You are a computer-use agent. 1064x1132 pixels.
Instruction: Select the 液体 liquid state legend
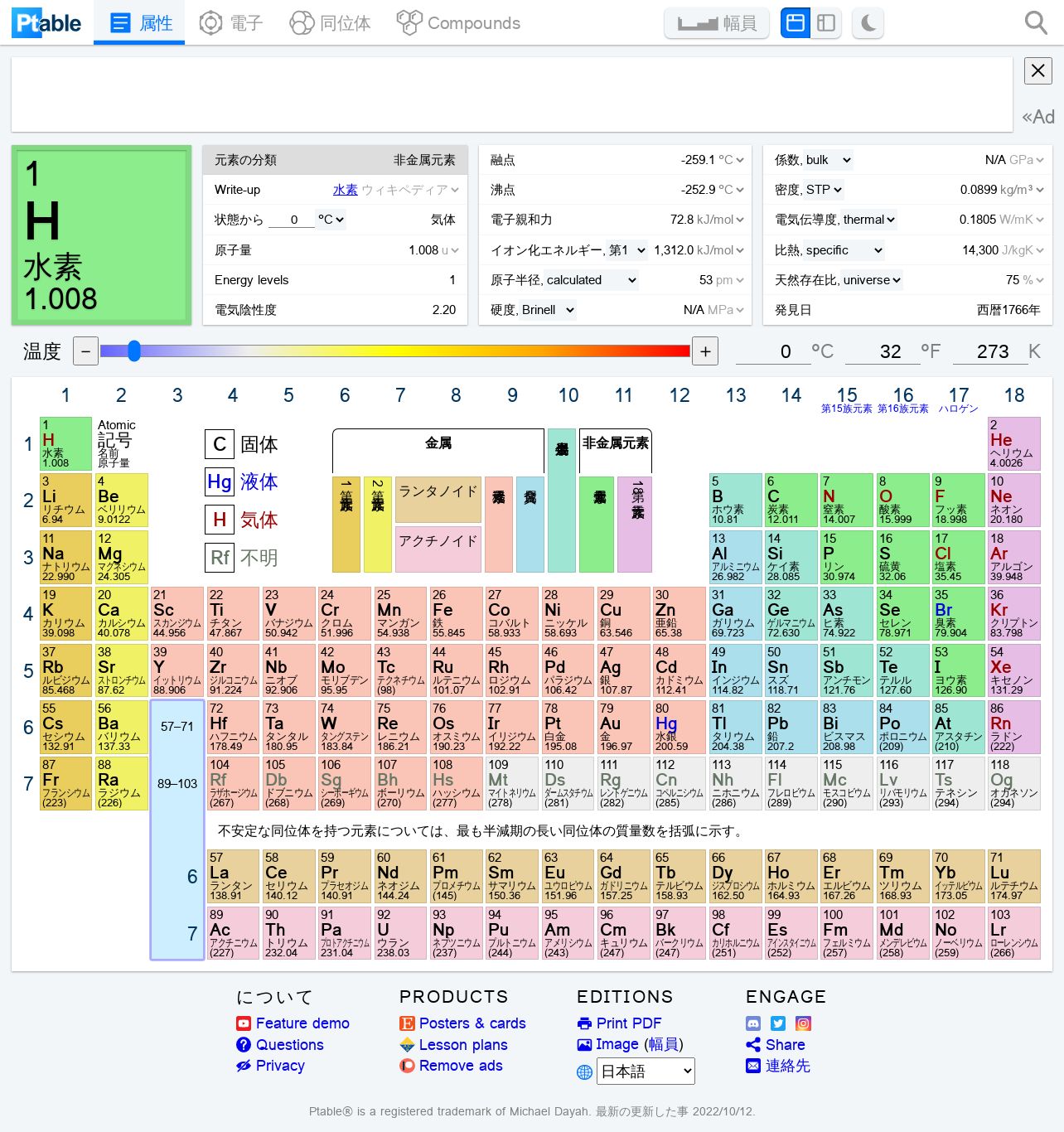242,481
